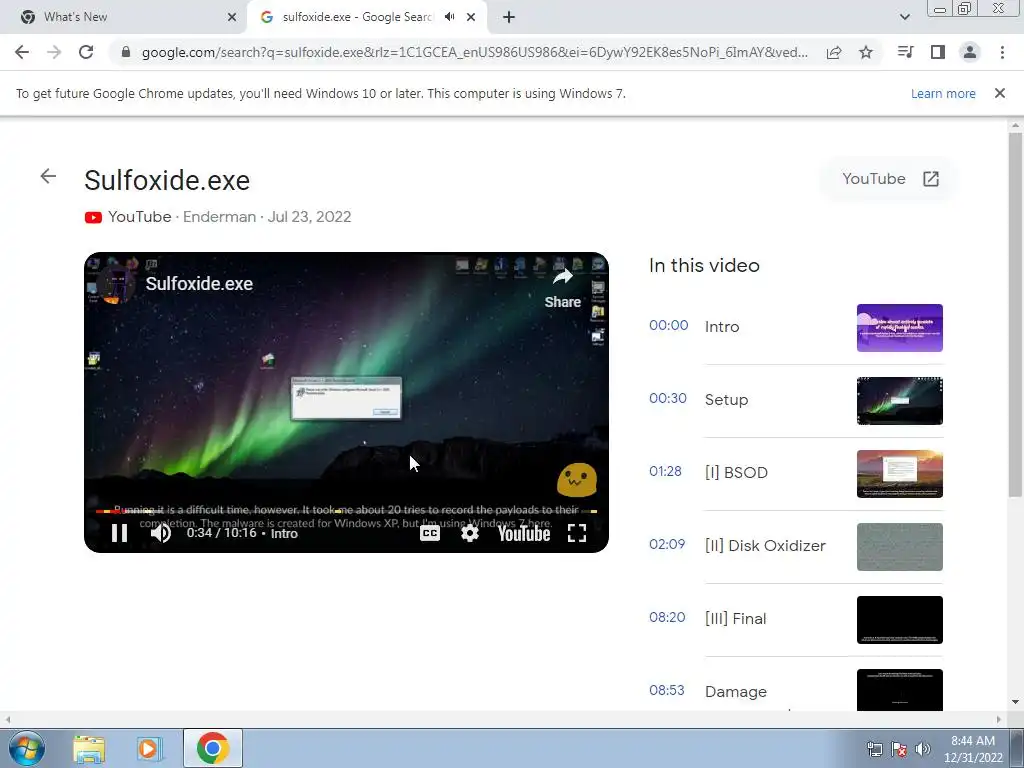Screen dimensions: 1024x768
Task: Reload the page in Chrome
Action: [86, 52]
